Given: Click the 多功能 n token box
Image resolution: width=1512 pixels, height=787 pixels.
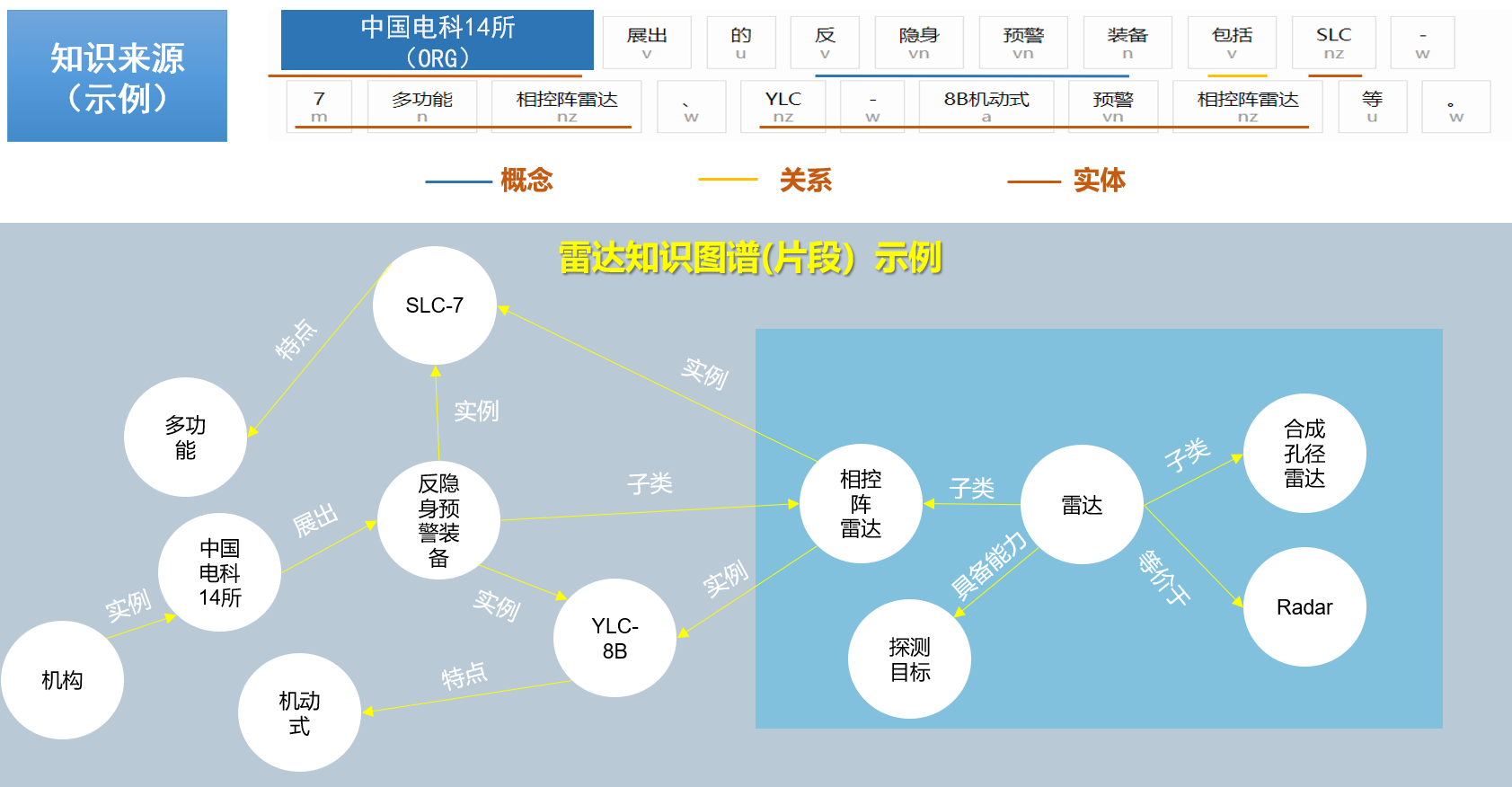Looking at the screenshot, I should pos(422,107).
